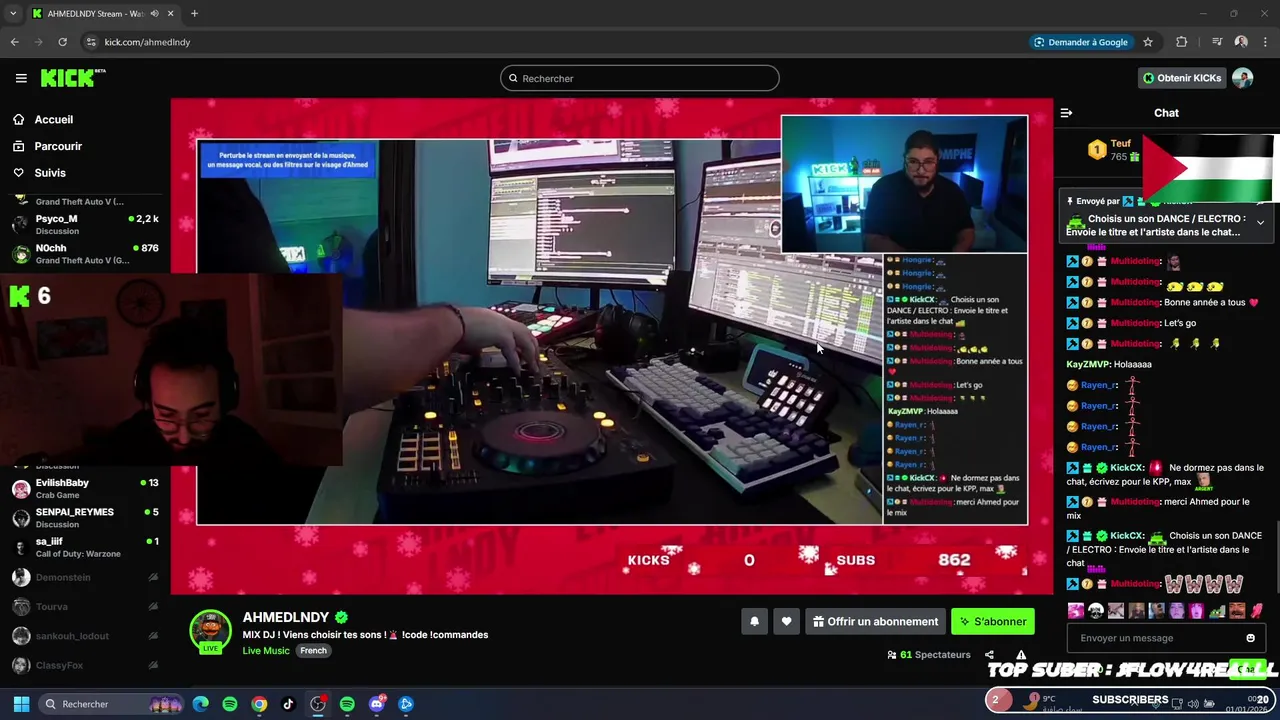Open browser media controls icon

(x=1217, y=42)
